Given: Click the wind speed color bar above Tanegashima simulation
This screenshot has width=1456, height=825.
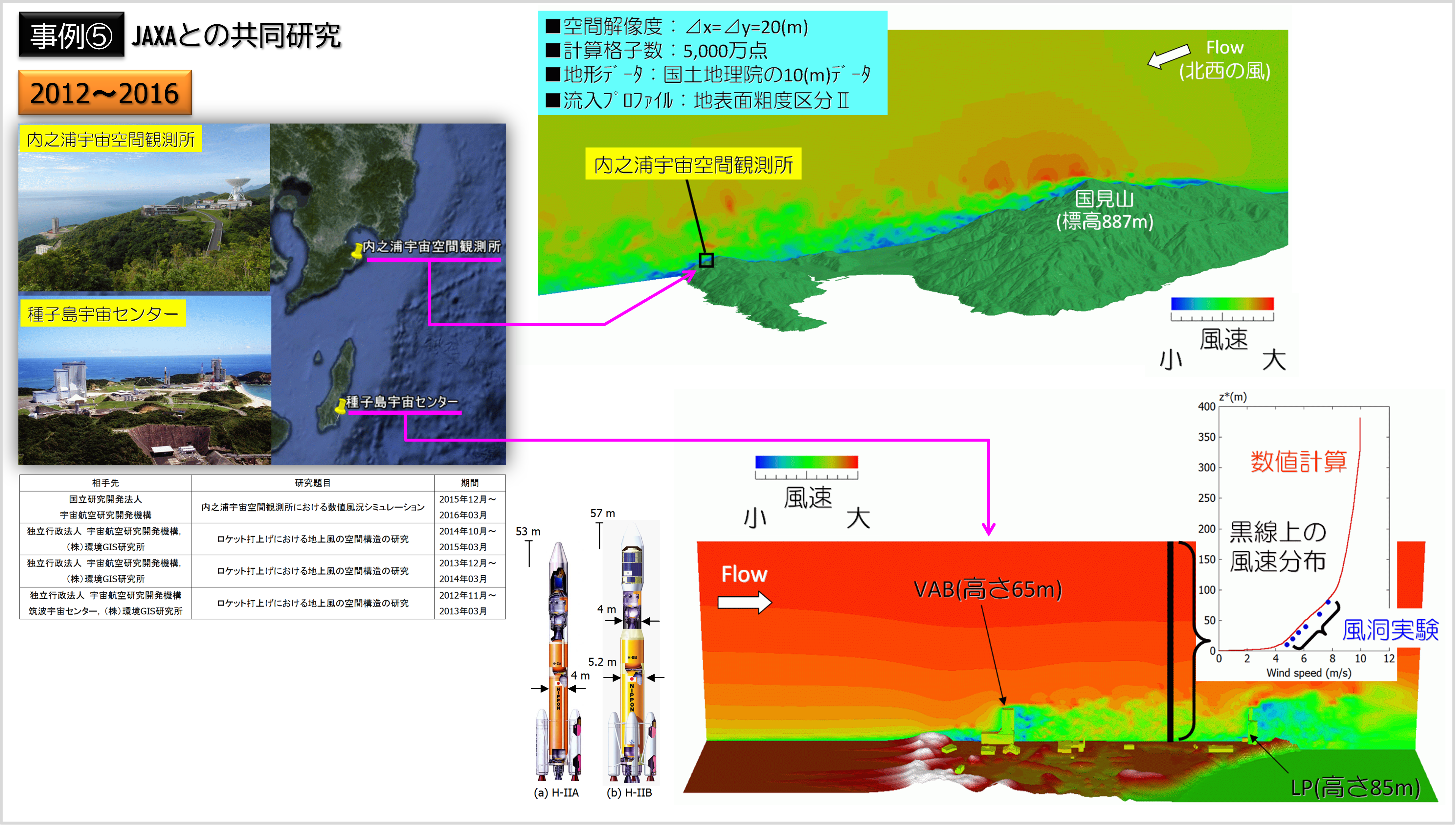Looking at the screenshot, I should [806, 462].
